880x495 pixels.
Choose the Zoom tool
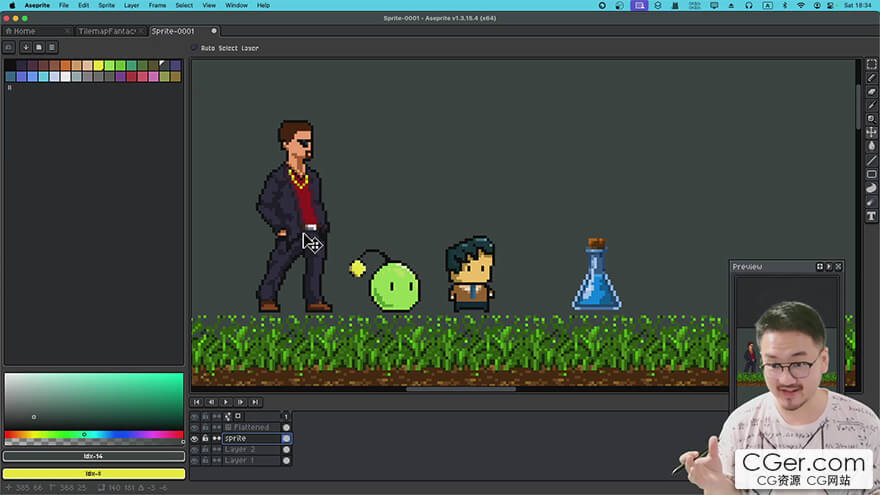[871, 119]
